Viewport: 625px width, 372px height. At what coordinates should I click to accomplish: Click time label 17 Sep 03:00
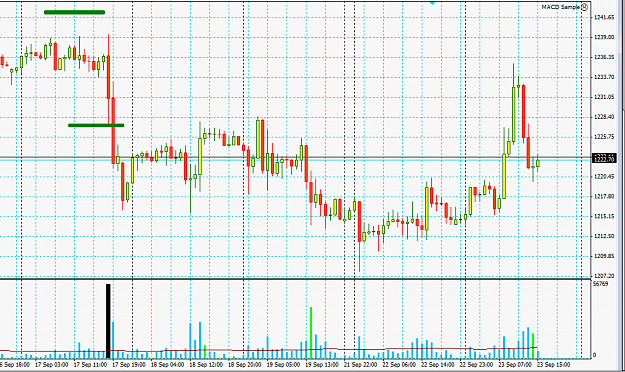(x=51, y=364)
